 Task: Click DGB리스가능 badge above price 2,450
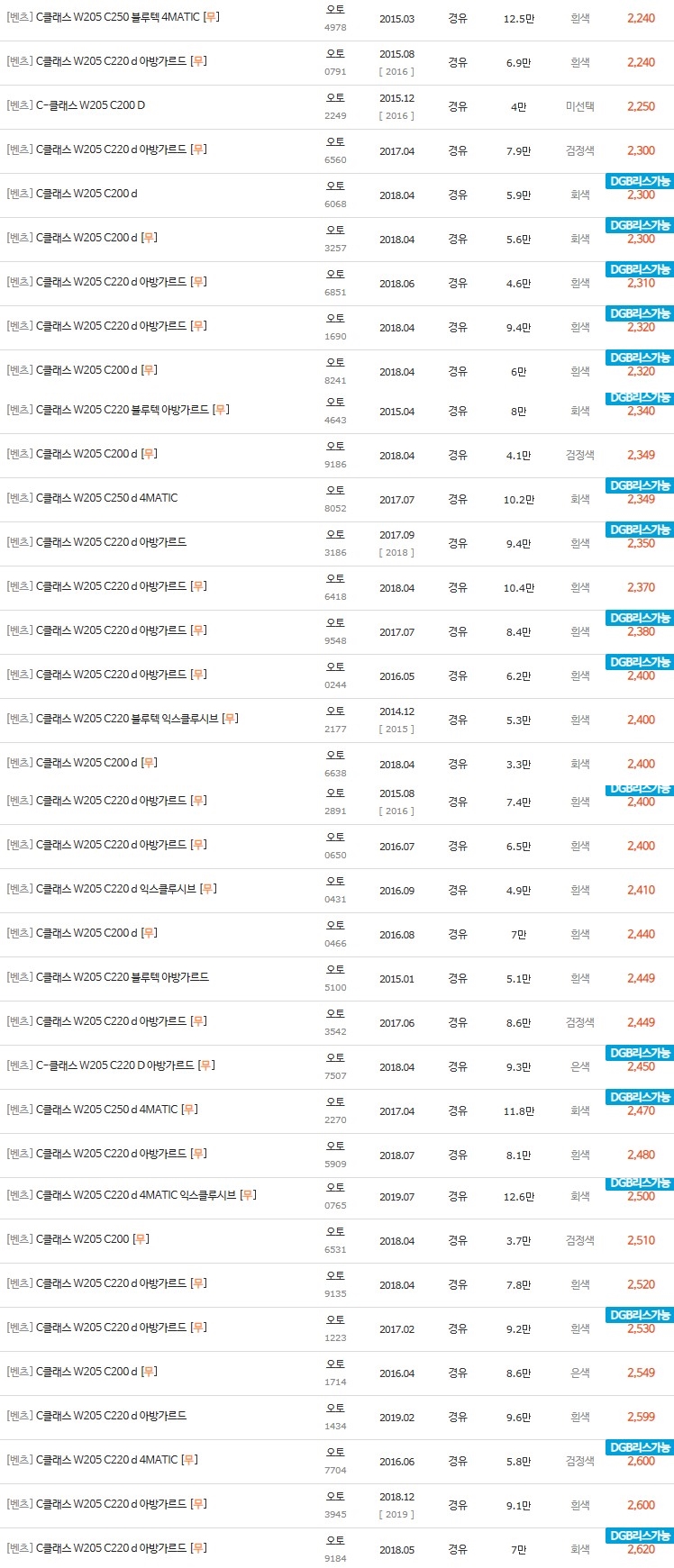(x=640, y=1053)
